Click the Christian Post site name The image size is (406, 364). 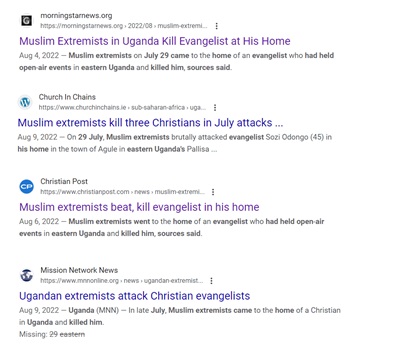(x=64, y=181)
